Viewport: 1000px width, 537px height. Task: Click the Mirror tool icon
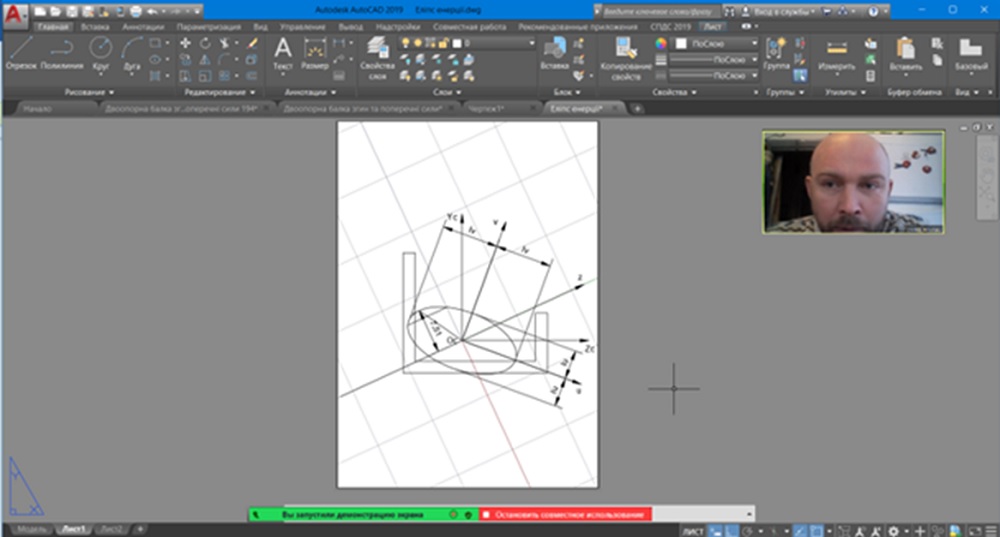pyautogui.click(x=205, y=60)
